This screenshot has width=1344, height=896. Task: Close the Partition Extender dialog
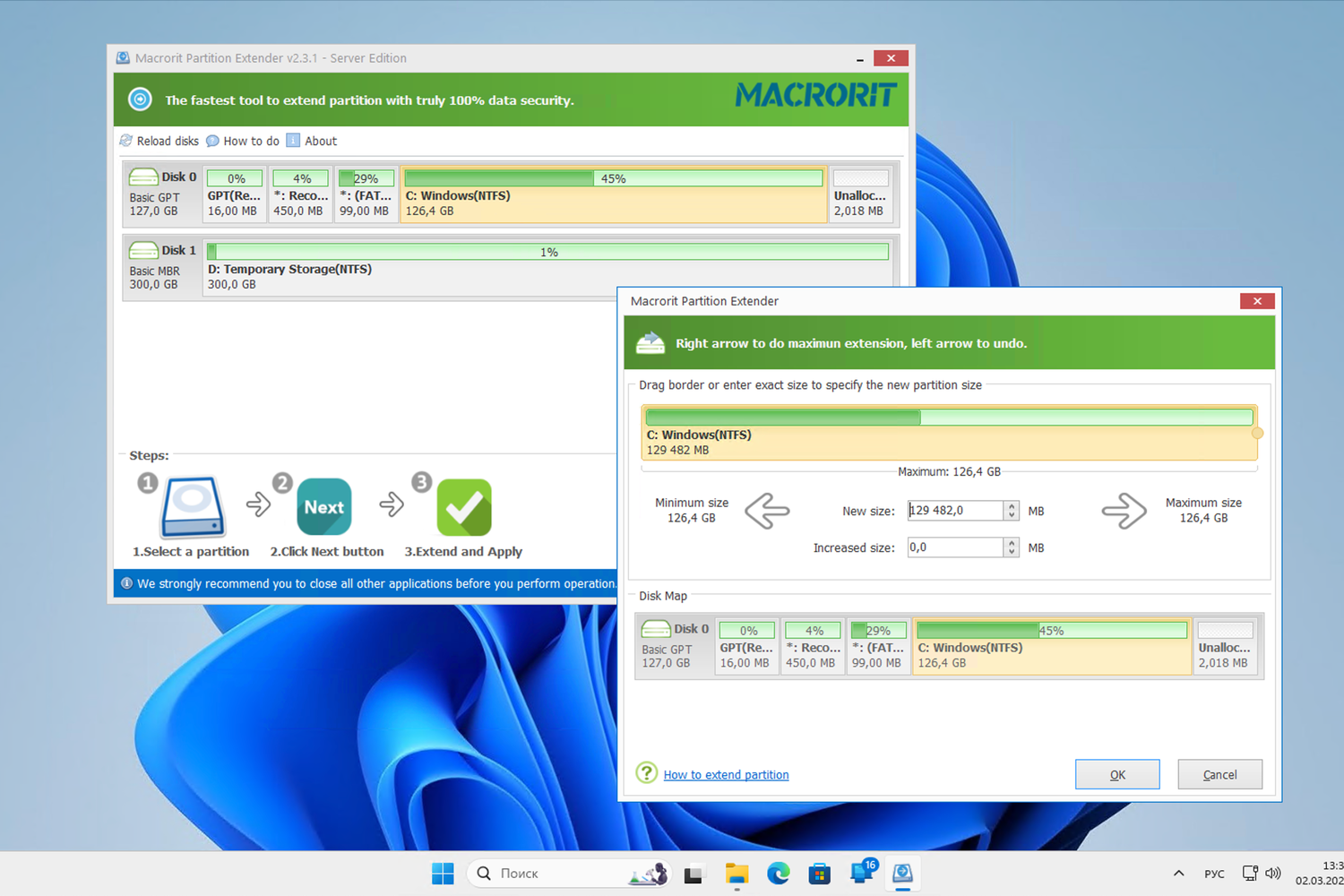pyautogui.click(x=1257, y=301)
